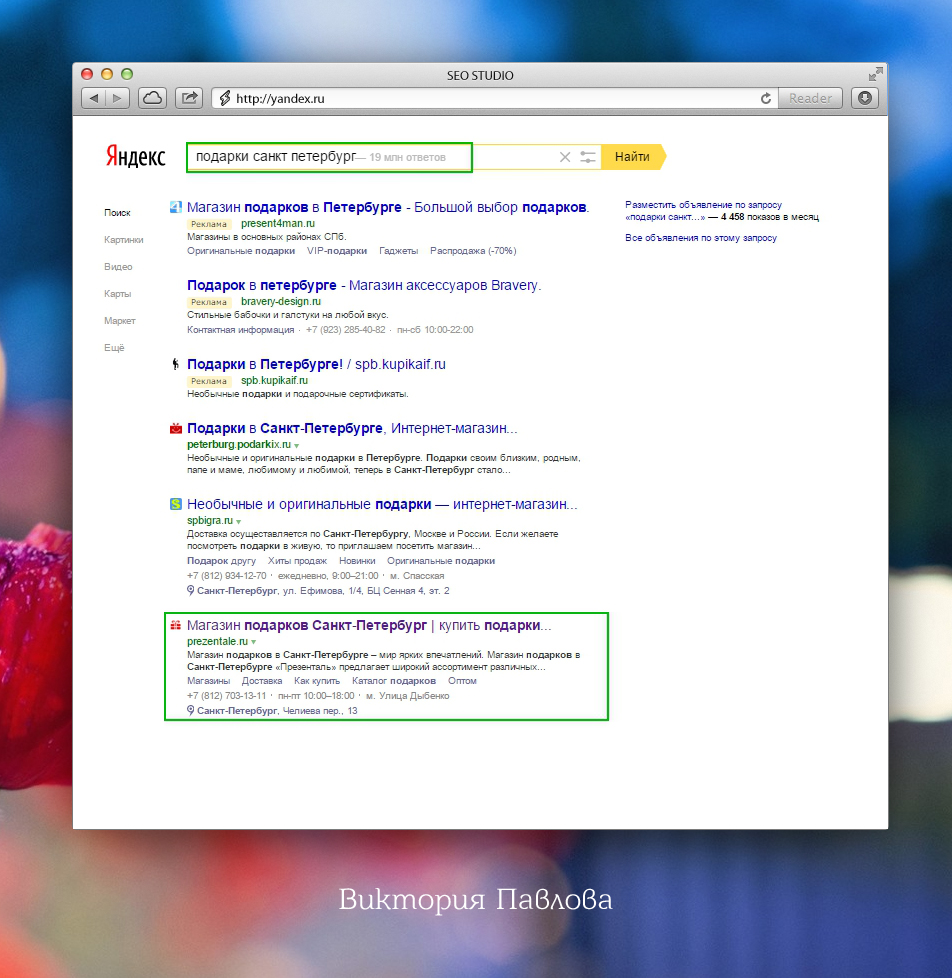The height and width of the screenshot is (978, 952).
Task: Click Гаджеты sitelink
Action: point(399,251)
